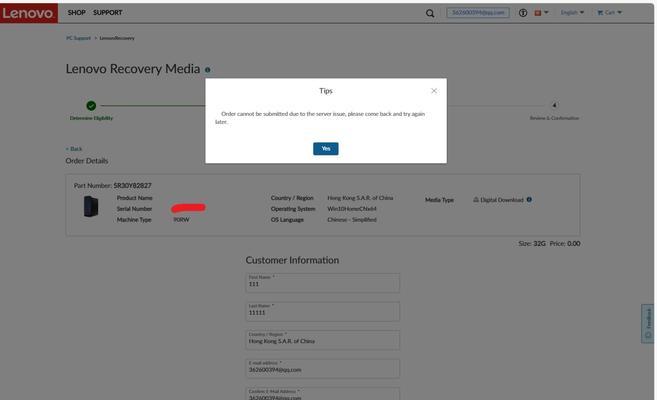Click Hong Kong S.A.R. of China in Order Details
657x400 pixels.
coord(360,198)
